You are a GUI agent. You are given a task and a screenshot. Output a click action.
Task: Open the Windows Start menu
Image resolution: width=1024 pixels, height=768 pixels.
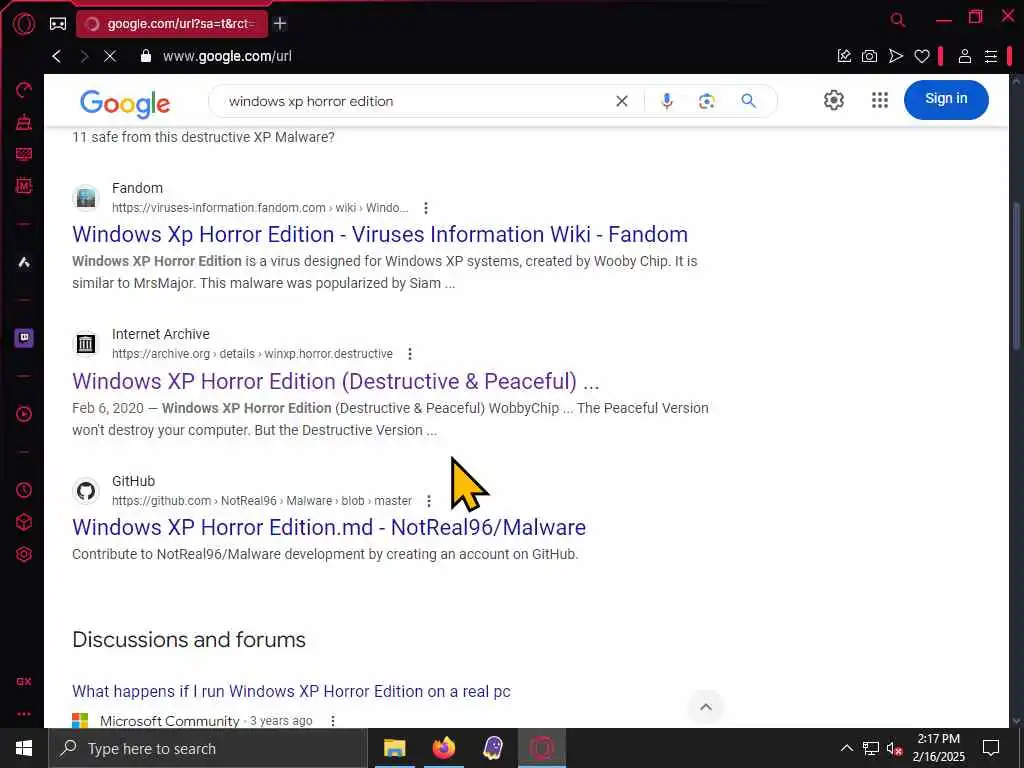click(x=24, y=748)
